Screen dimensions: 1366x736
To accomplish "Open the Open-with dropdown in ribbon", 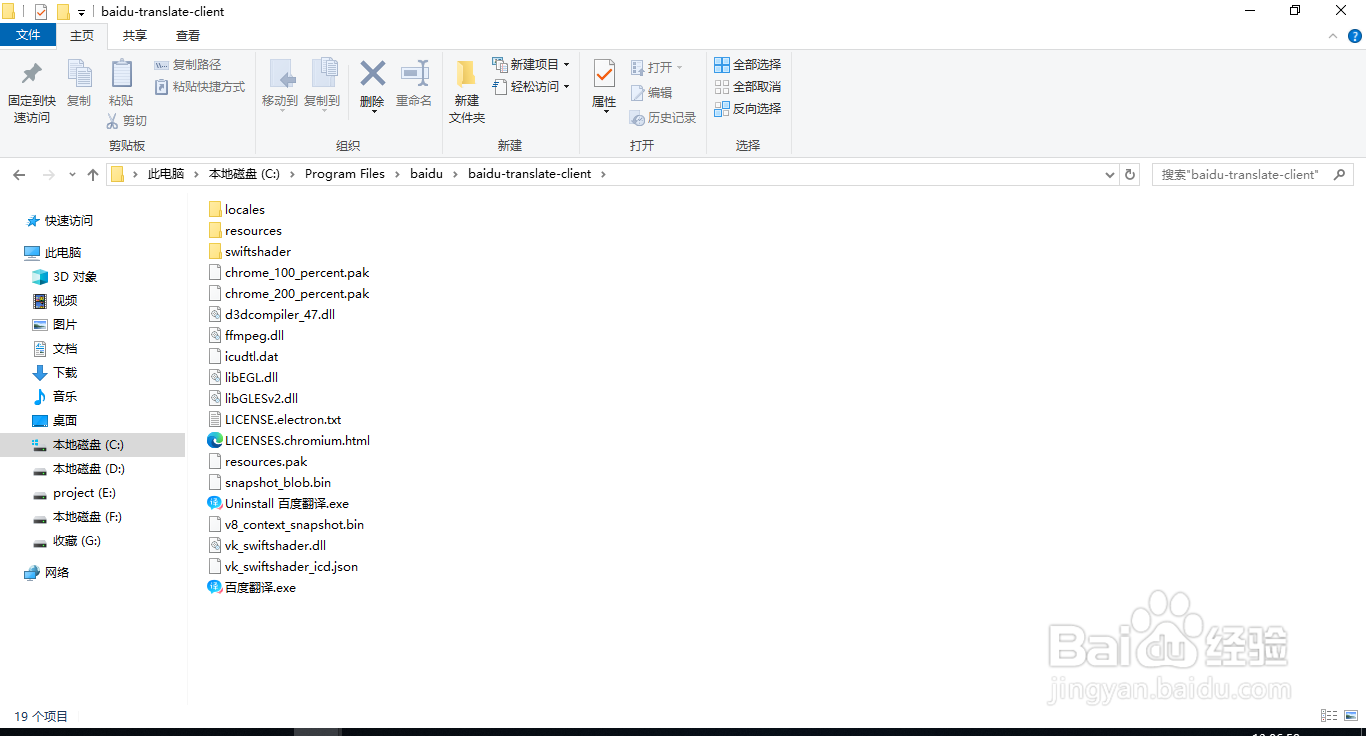I will pos(657,67).
